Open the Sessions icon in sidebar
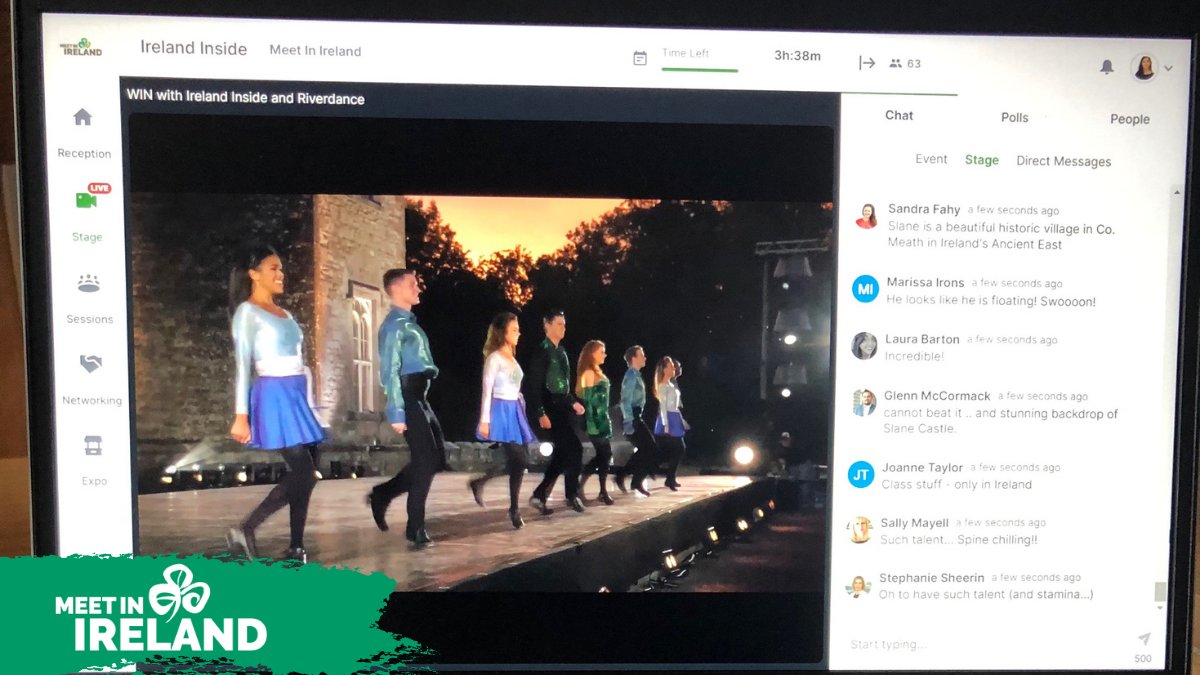This screenshot has width=1200, height=675. pos(89,283)
